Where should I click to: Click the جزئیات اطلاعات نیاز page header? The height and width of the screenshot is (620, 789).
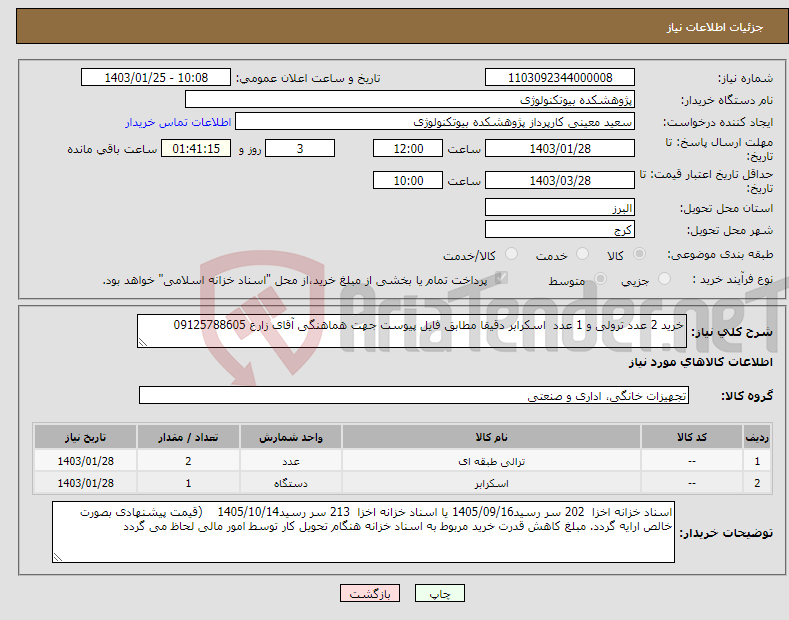pyautogui.click(x=715, y=27)
